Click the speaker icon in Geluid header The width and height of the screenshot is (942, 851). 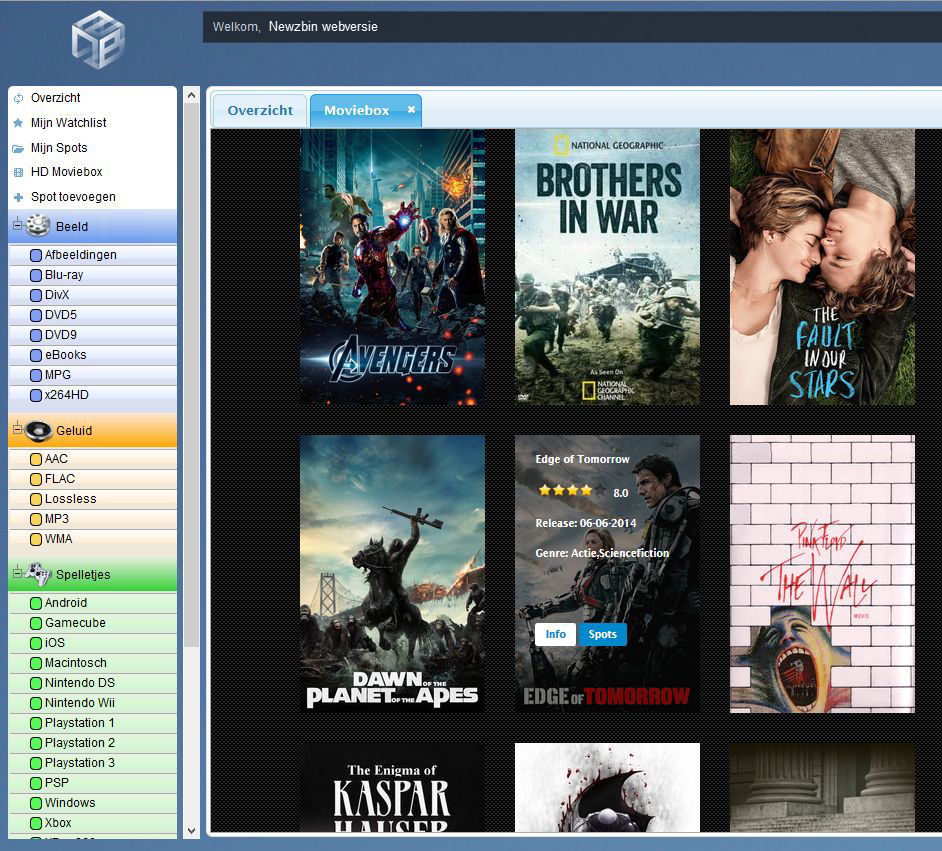point(38,430)
